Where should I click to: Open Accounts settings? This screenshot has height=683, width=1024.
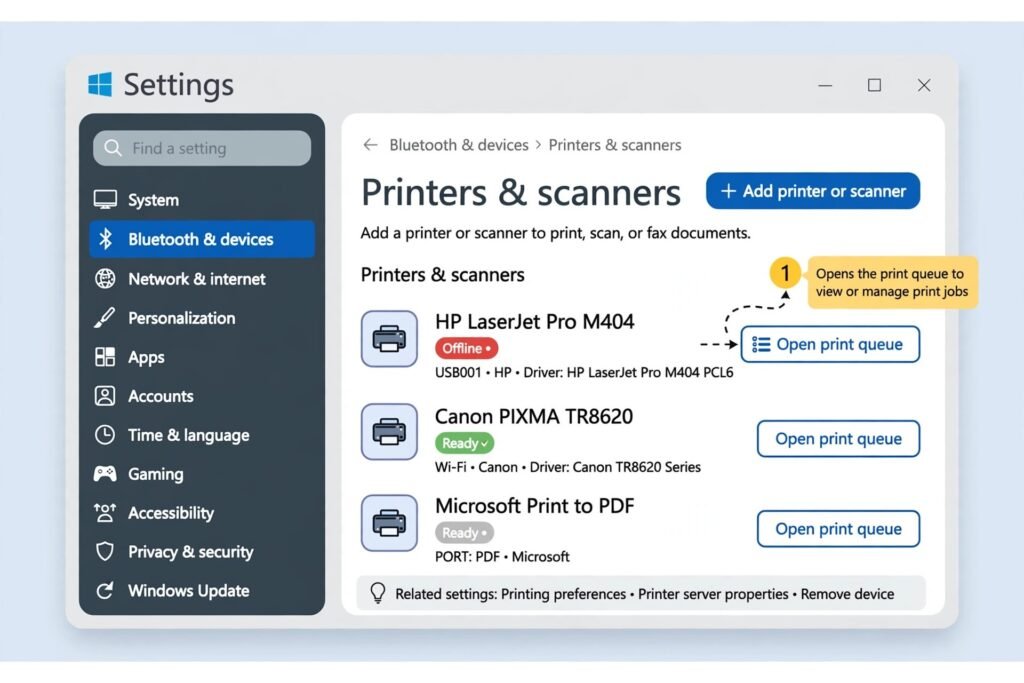202,396
